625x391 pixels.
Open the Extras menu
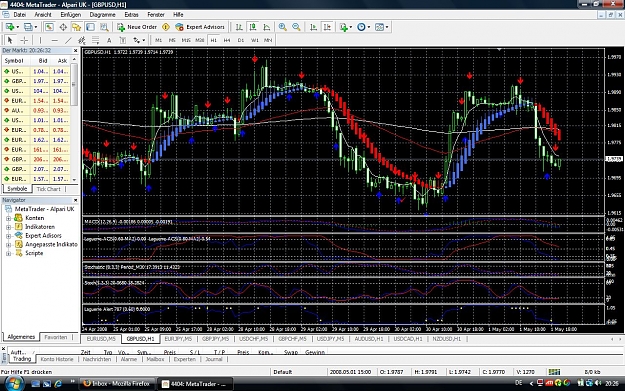pos(131,15)
